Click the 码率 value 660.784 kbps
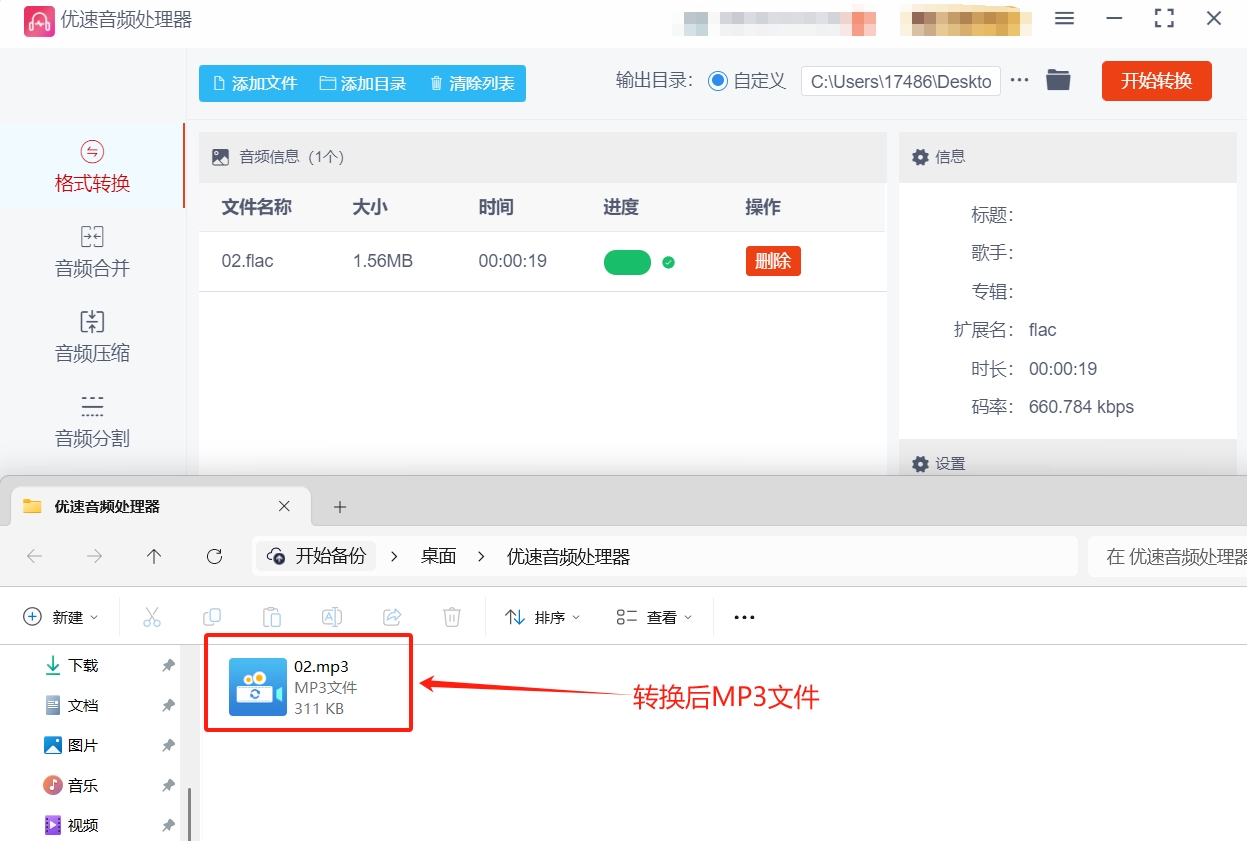 (x=1082, y=407)
